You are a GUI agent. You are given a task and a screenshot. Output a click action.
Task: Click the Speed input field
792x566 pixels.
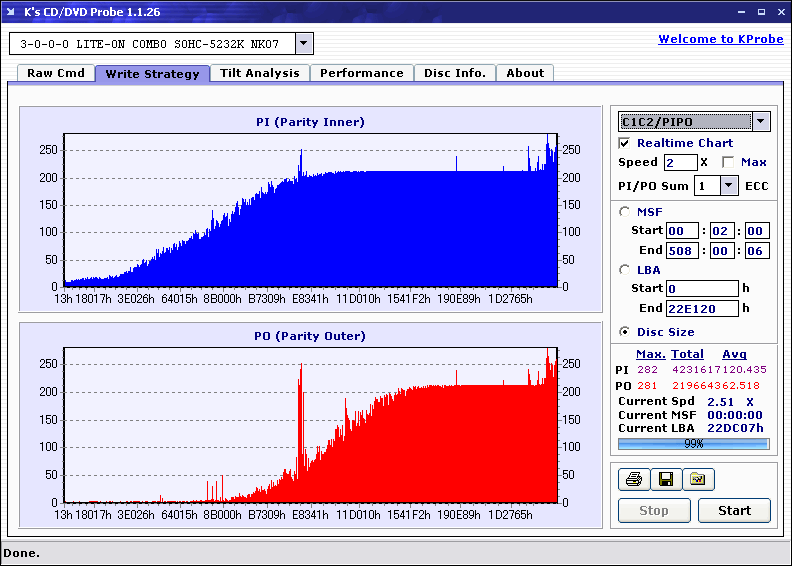680,162
